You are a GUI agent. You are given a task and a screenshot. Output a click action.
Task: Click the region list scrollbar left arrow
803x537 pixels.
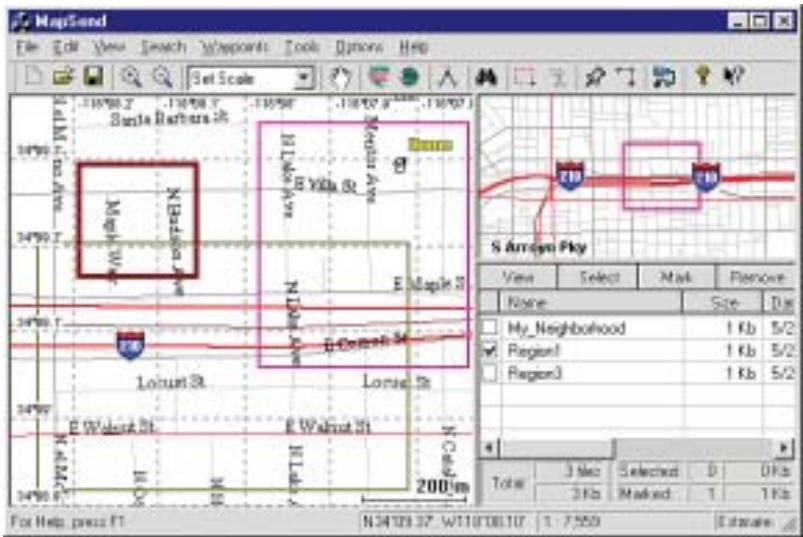(489, 448)
